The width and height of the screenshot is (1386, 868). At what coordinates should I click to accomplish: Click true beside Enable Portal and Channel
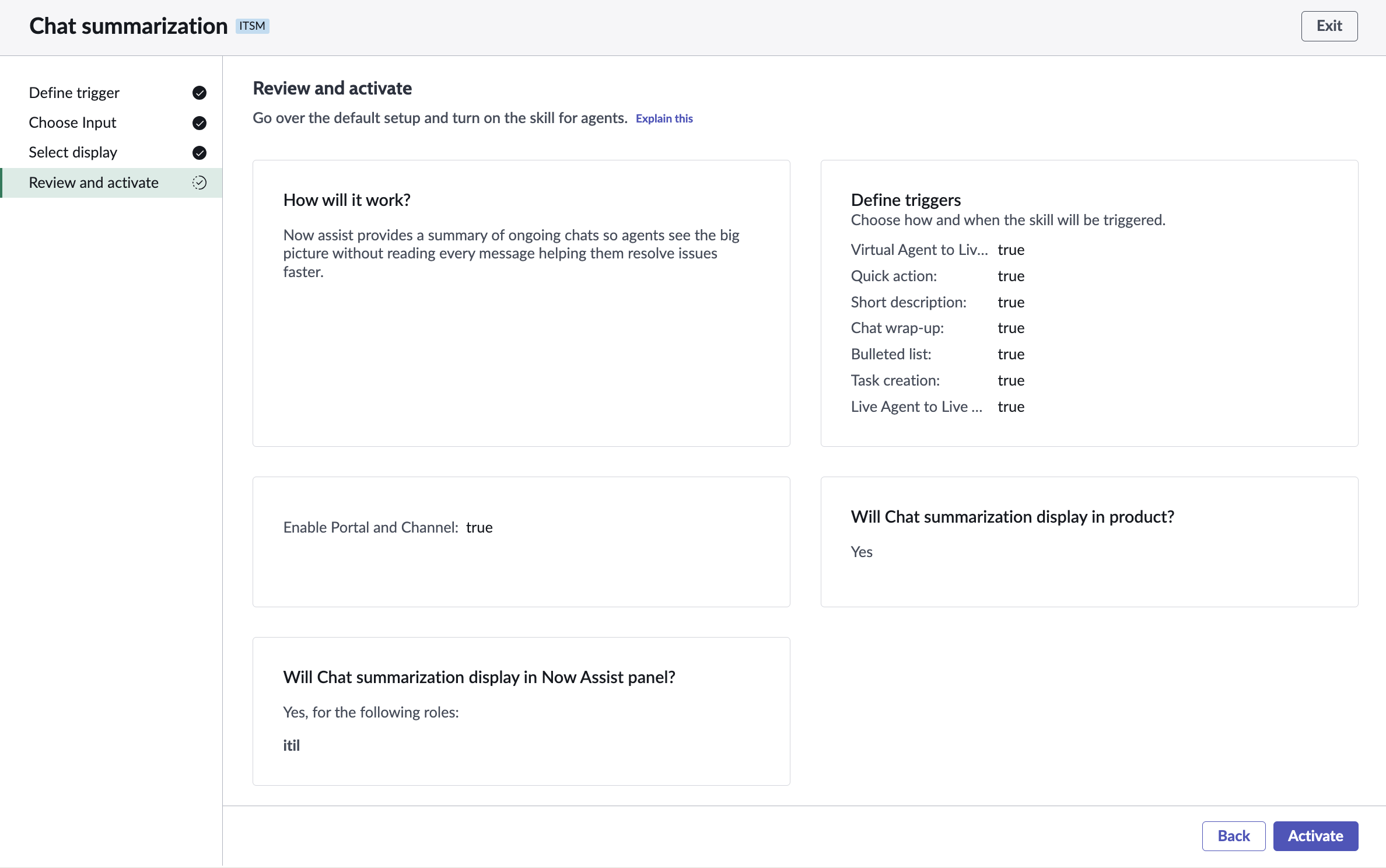pos(480,527)
